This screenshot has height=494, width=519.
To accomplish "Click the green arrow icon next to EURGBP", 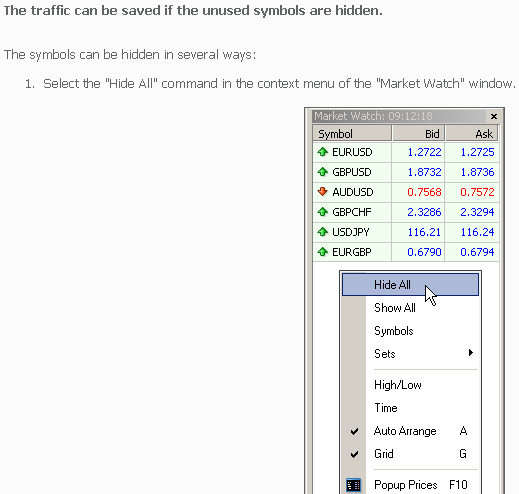I will pyautogui.click(x=322, y=252).
